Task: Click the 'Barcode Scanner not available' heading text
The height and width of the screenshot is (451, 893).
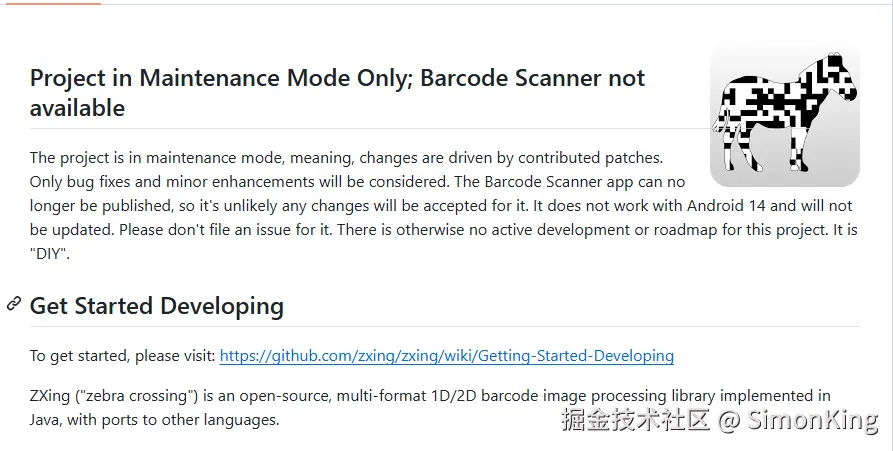Action: tap(531, 78)
